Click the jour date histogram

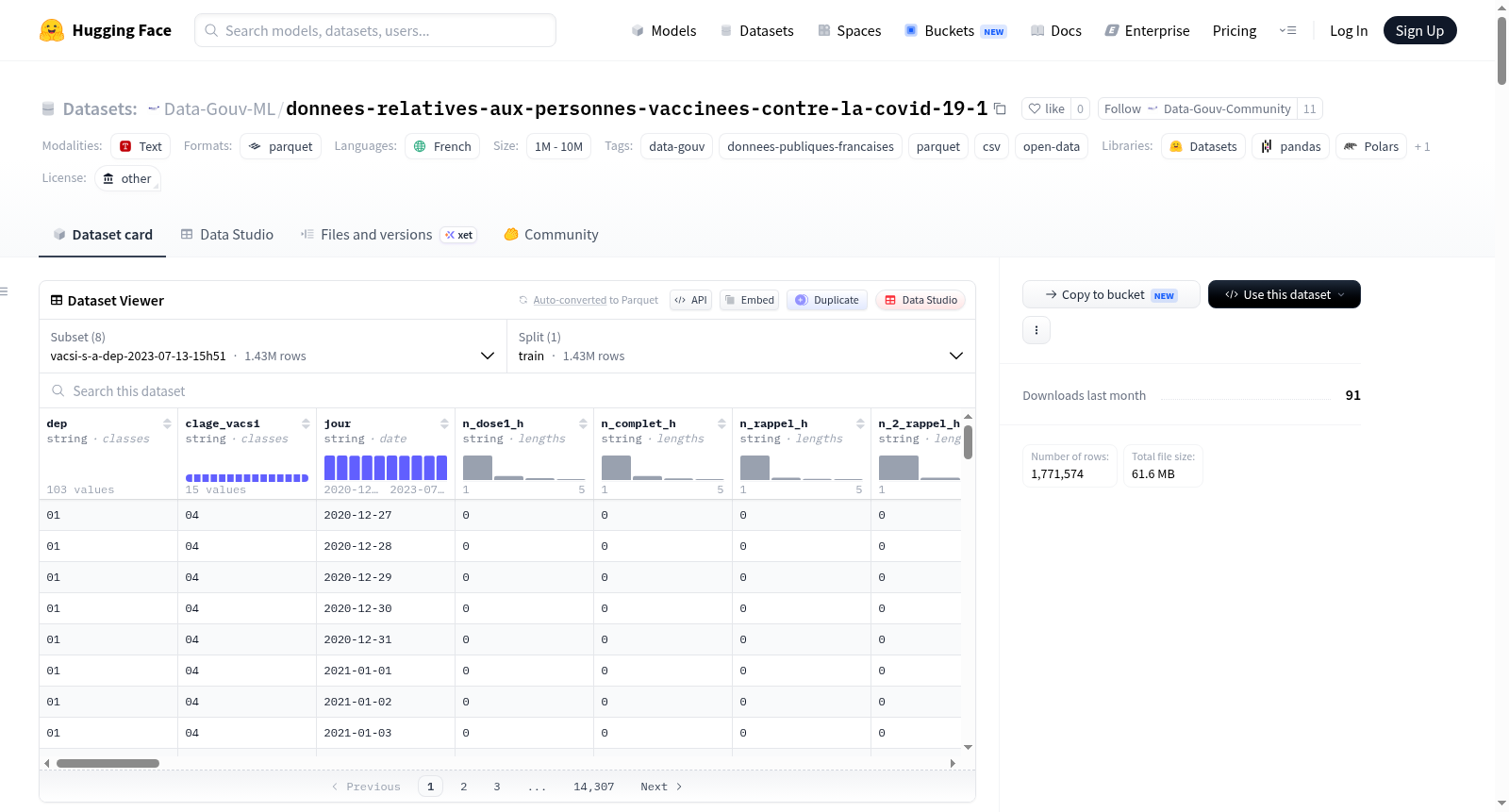385,468
